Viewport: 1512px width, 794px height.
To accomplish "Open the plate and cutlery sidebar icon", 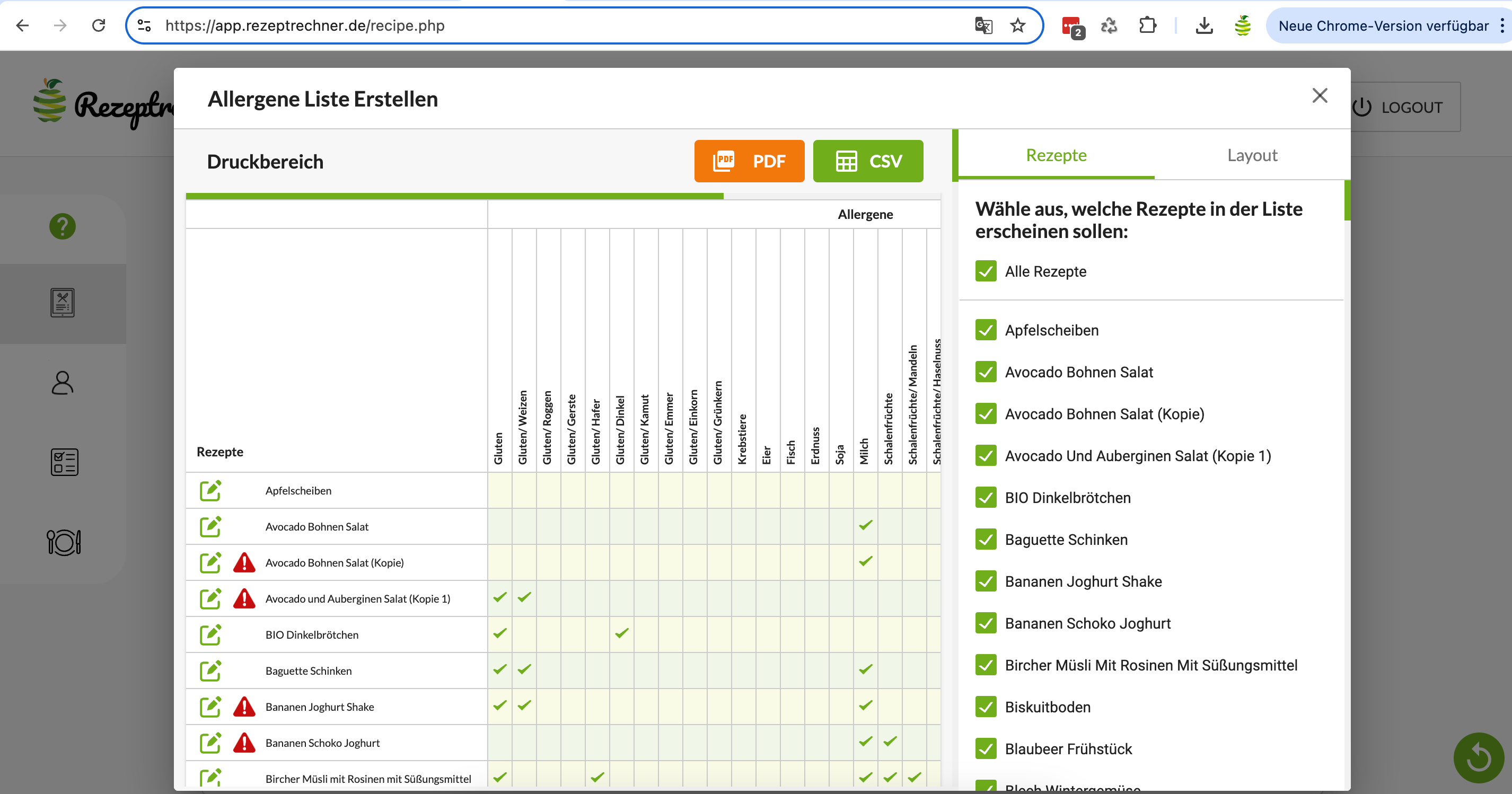I will coord(64,542).
